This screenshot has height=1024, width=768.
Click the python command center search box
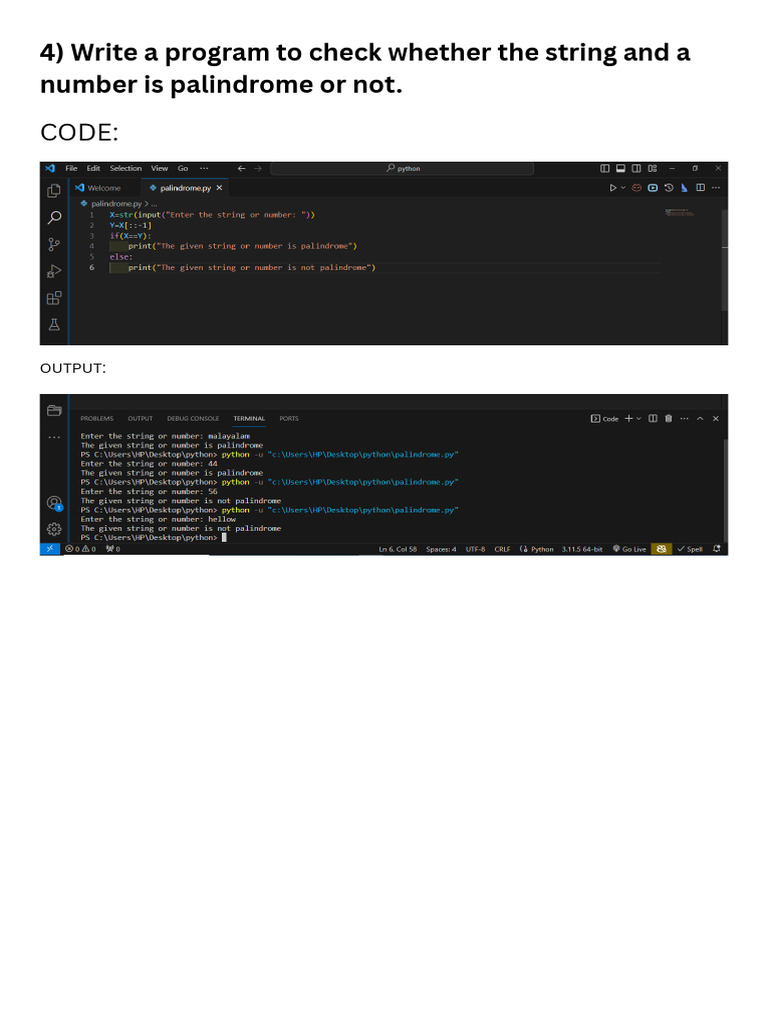pyautogui.click(x=402, y=168)
